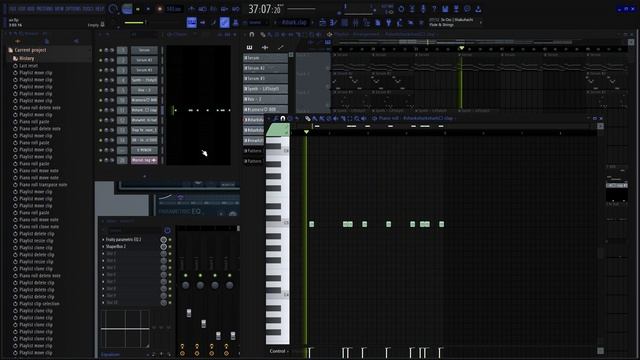Select 'Piano roll transpose note' history entry

click(43, 184)
